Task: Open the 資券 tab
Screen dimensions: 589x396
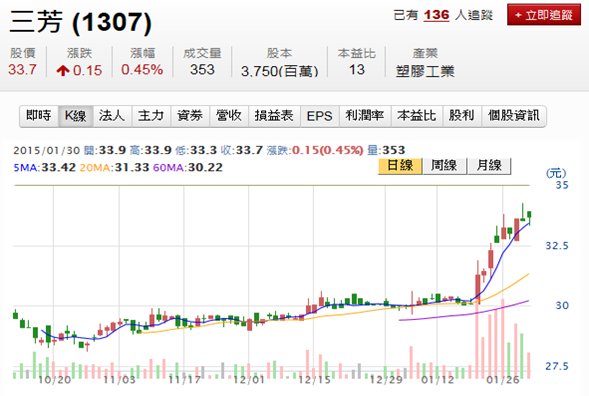Action: 190,116
